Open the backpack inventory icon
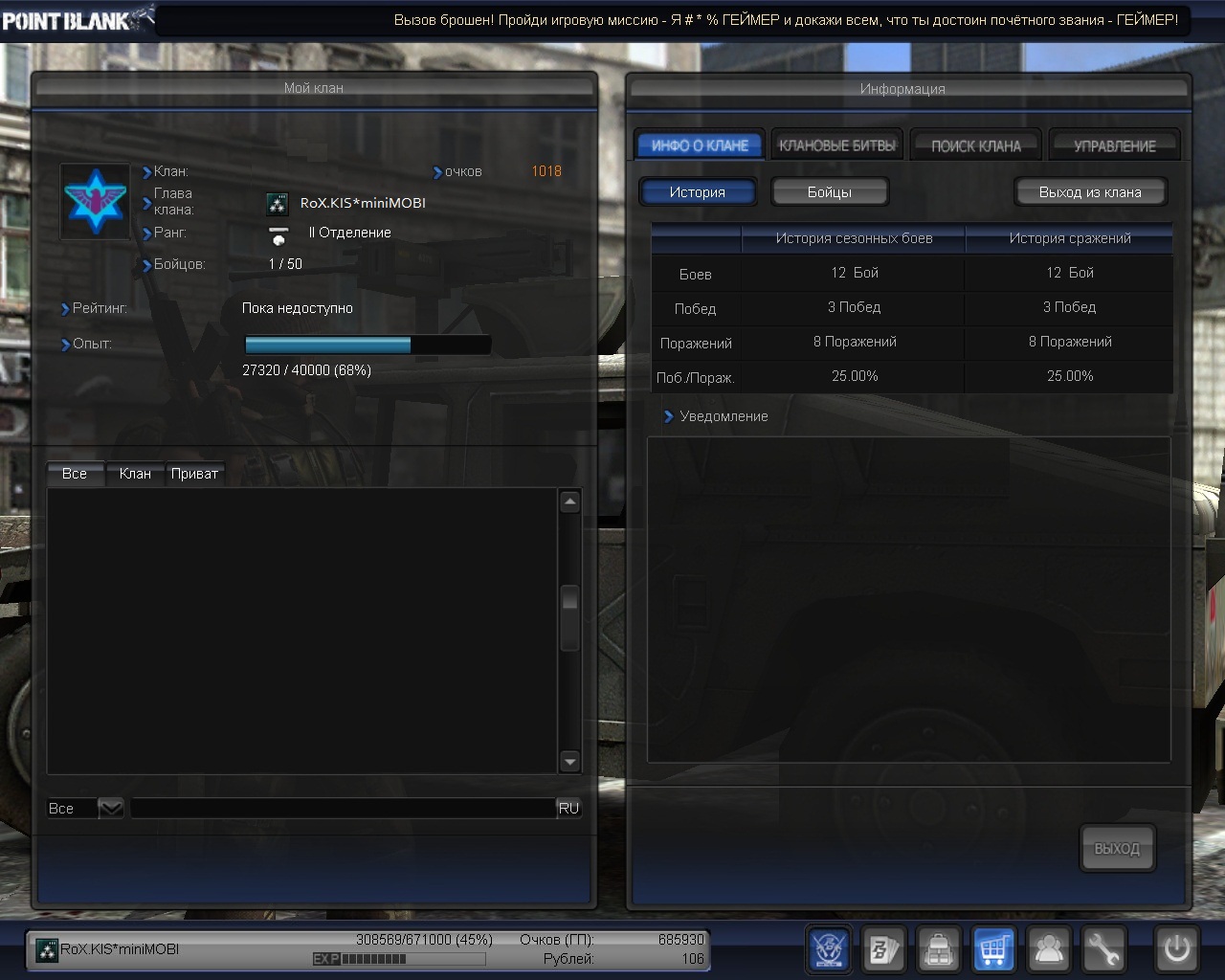Image resolution: width=1225 pixels, height=980 pixels. pos(939,949)
